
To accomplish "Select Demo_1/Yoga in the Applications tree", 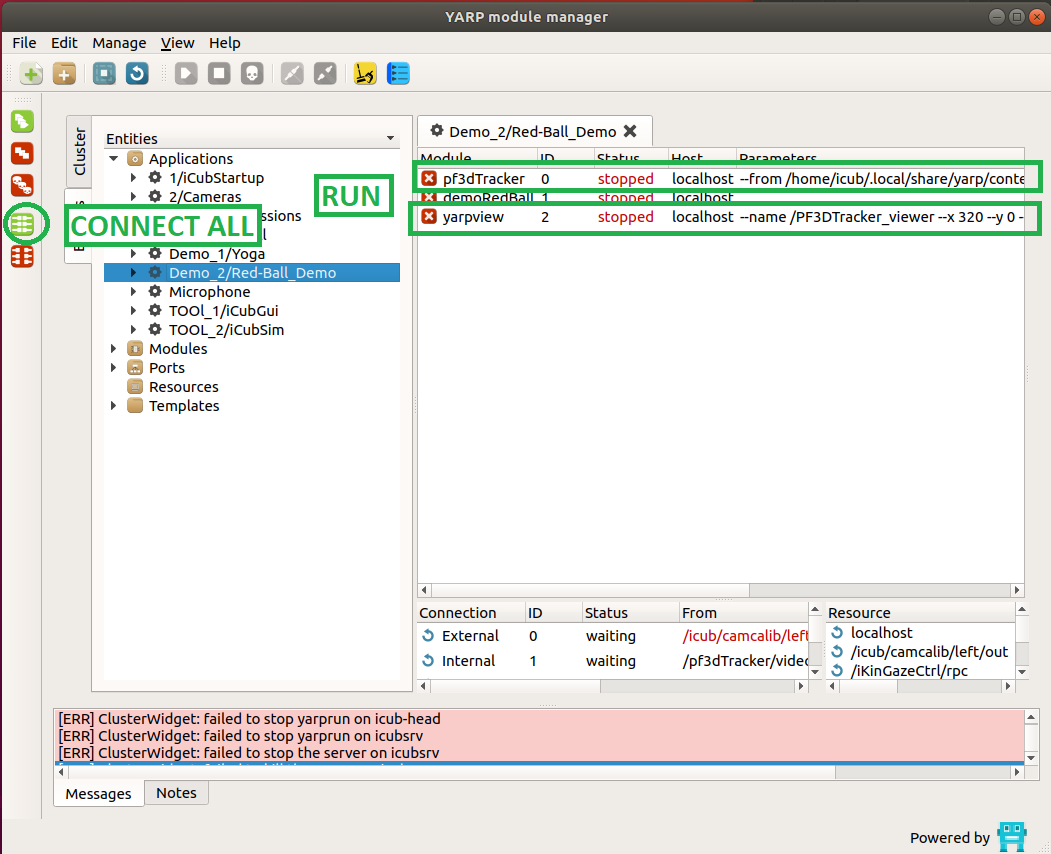I will [216, 254].
